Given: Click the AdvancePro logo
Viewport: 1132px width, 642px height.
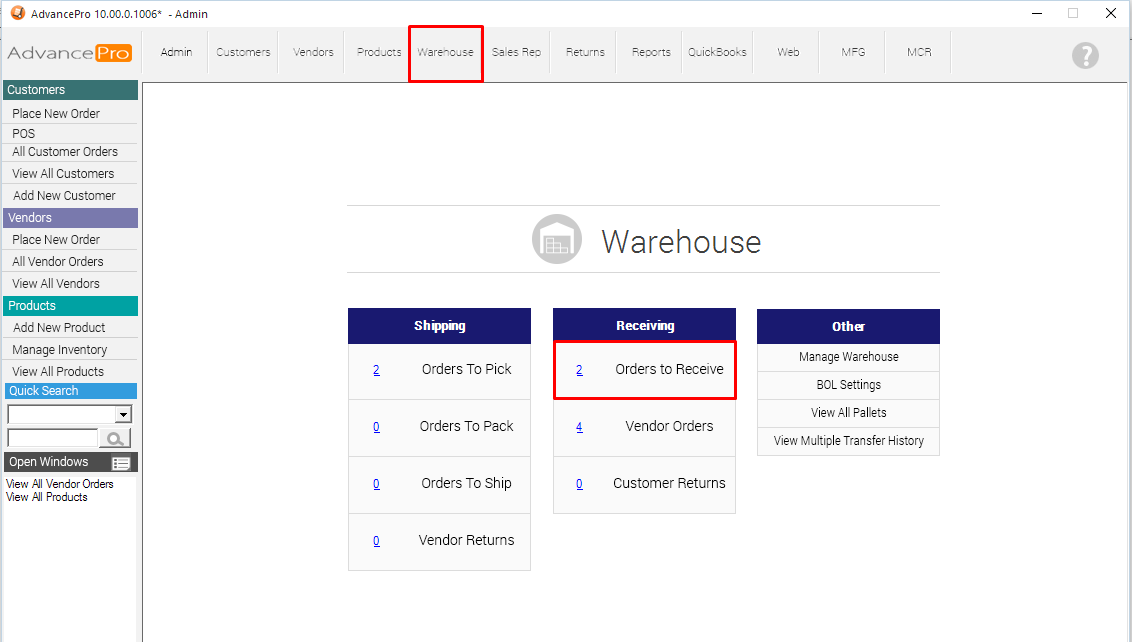Looking at the screenshot, I should pyautogui.click(x=69, y=53).
